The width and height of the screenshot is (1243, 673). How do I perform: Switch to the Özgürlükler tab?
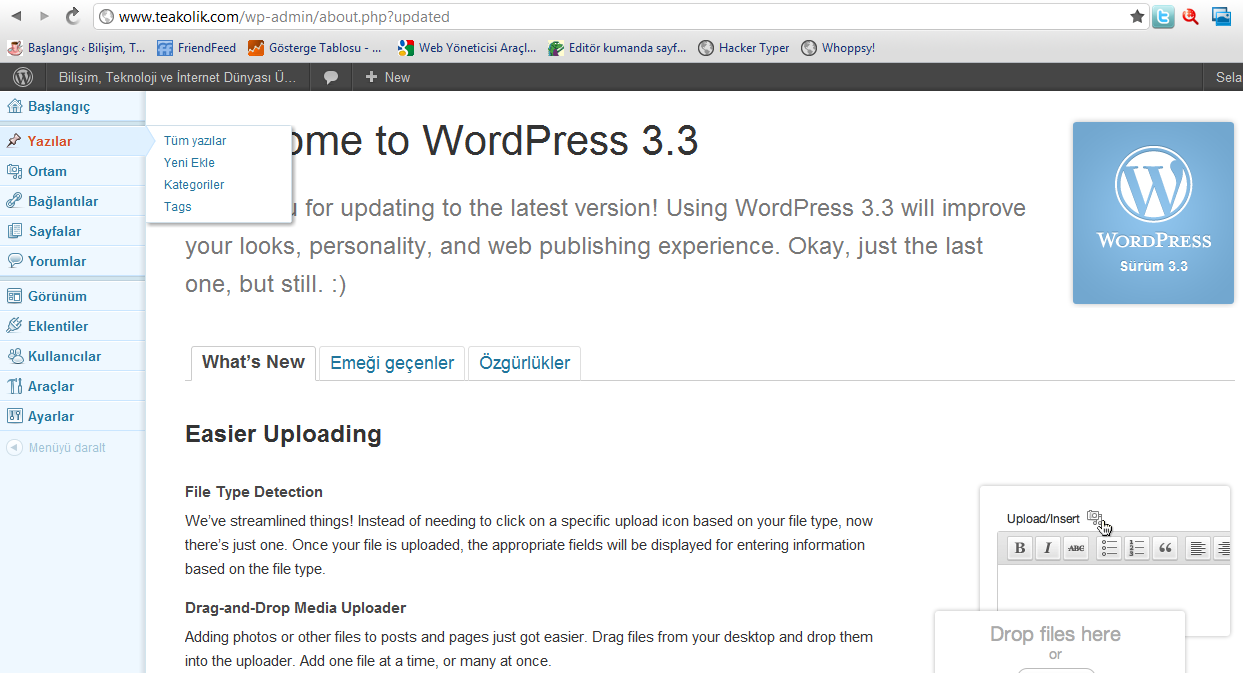click(524, 363)
